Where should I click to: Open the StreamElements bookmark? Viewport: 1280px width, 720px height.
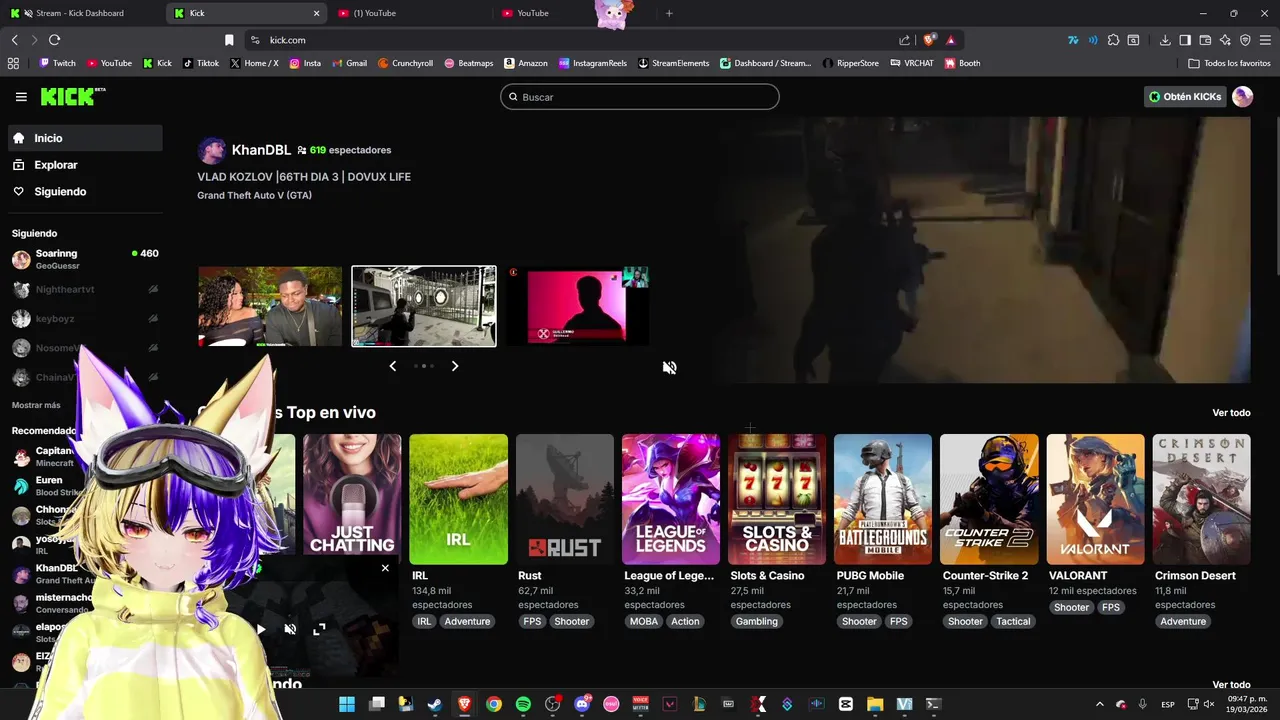673,63
